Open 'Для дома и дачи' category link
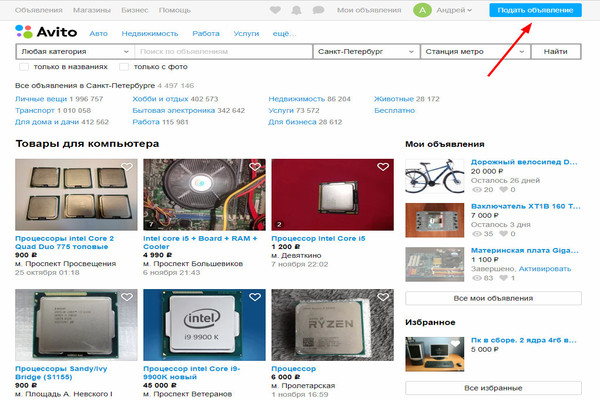The width and height of the screenshot is (600, 400). (x=47, y=122)
